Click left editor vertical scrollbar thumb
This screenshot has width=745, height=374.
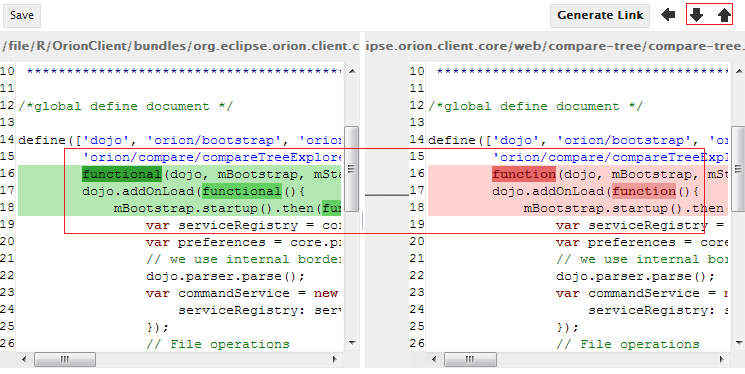click(352, 169)
